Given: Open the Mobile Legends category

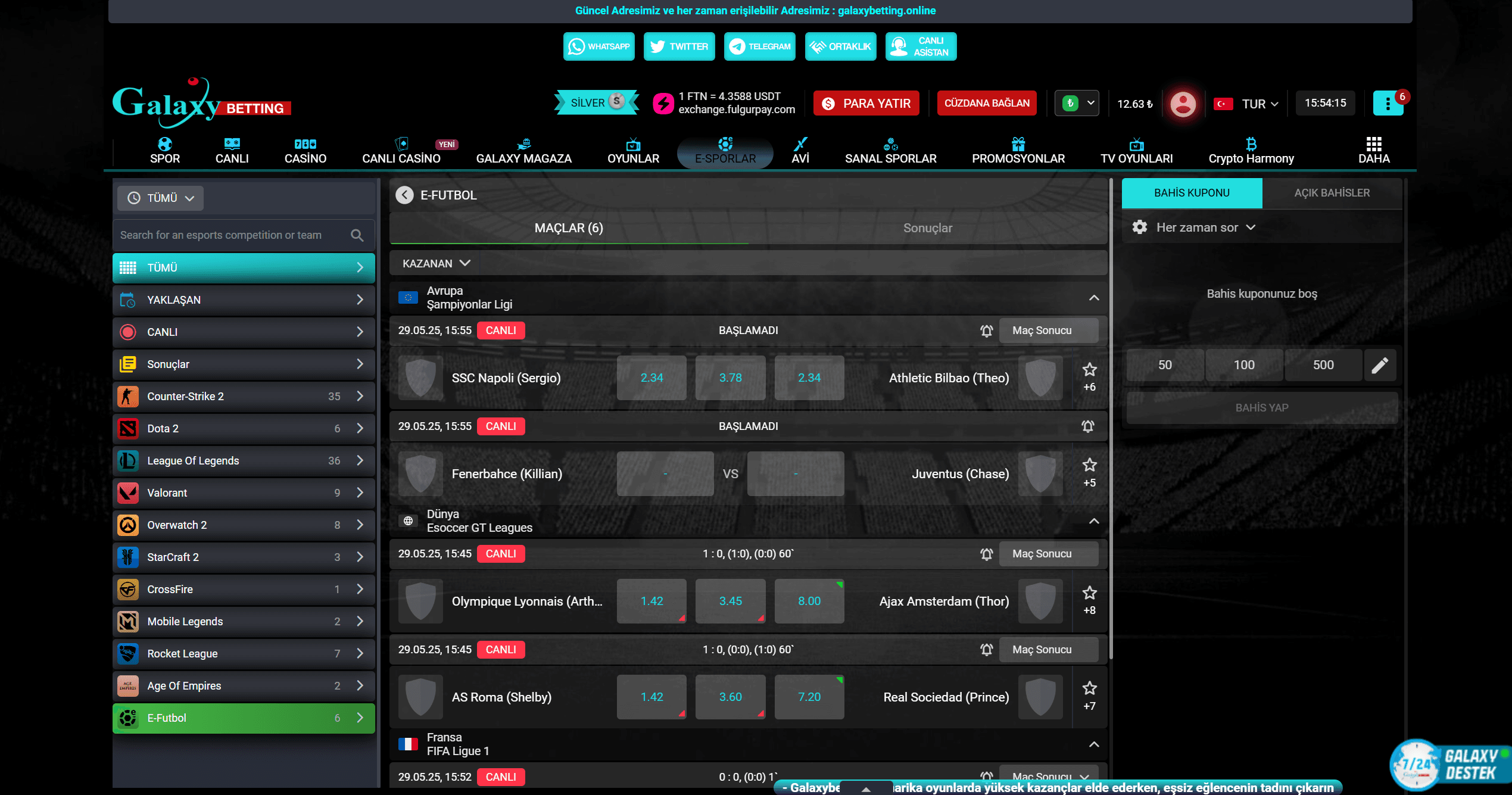Looking at the screenshot, I should coord(244,622).
